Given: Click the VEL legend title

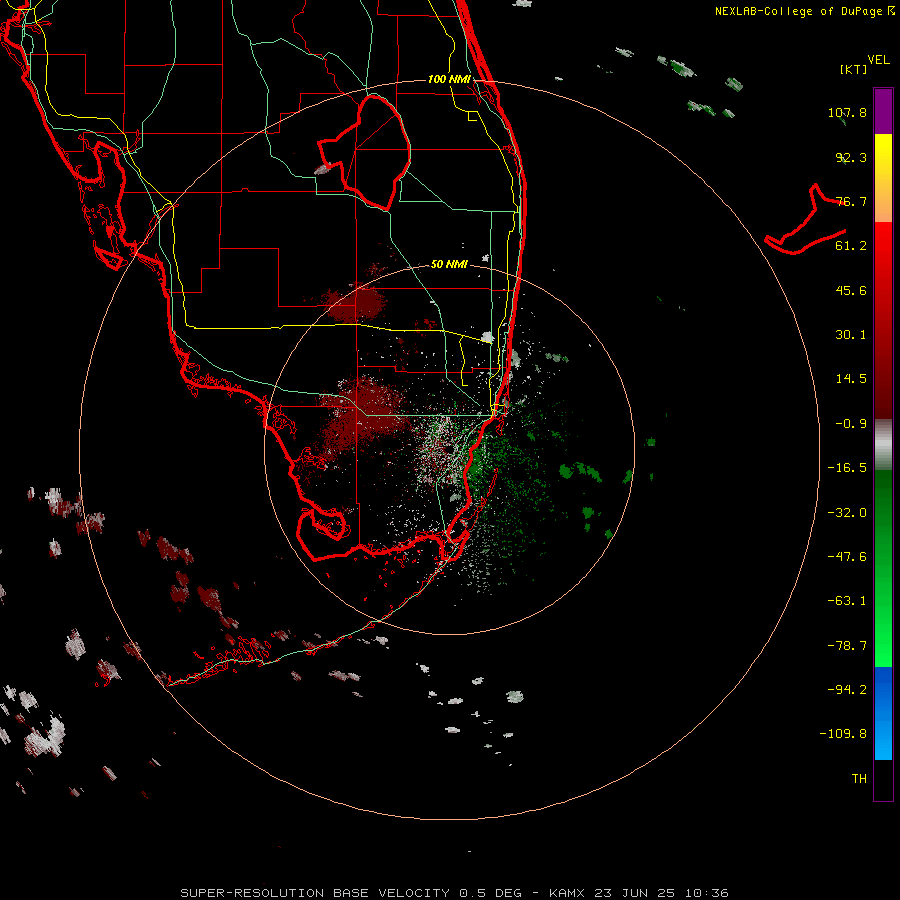Looking at the screenshot, I should (878, 59).
